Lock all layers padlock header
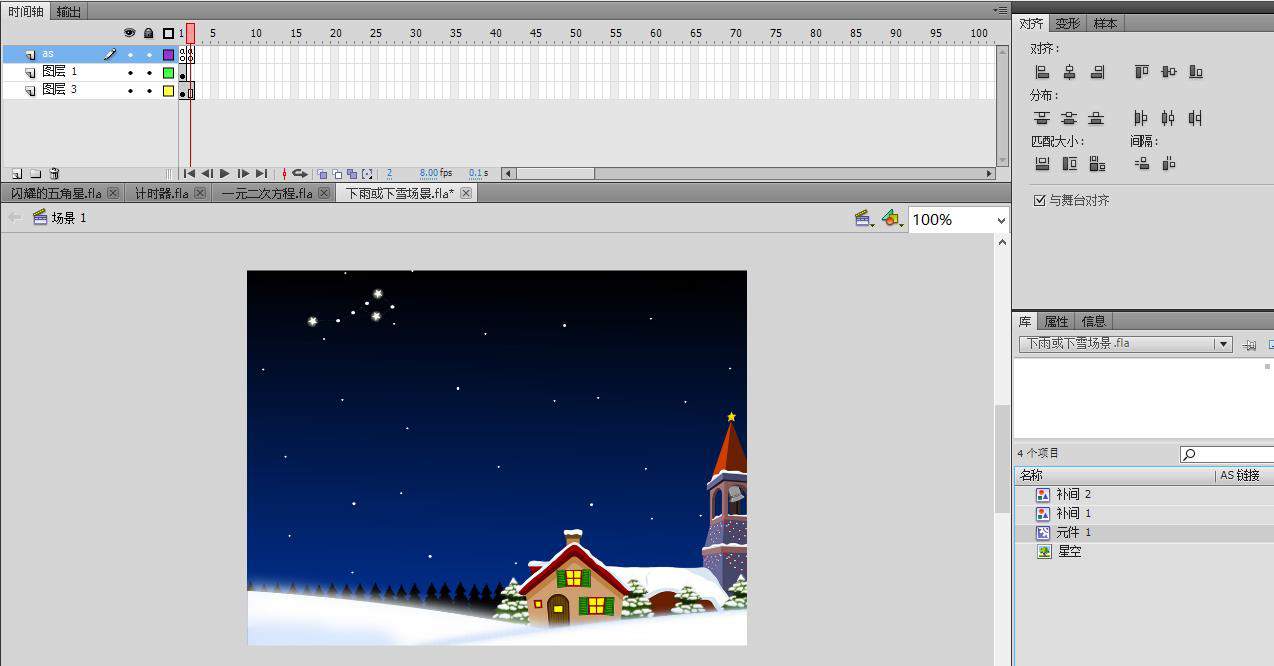The height and width of the screenshot is (666, 1274). click(x=149, y=33)
